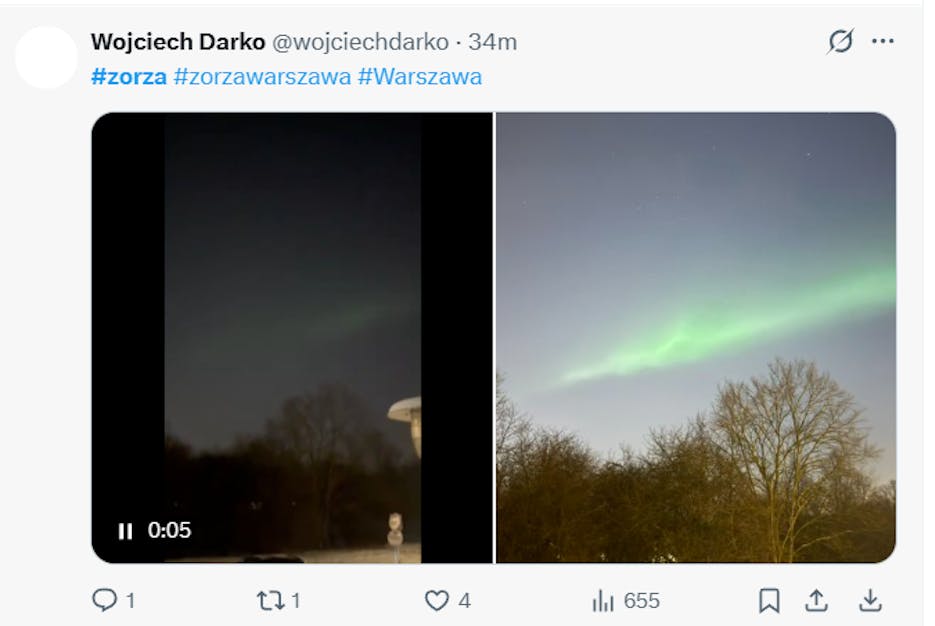Open the #zorzawarszawa hashtag link
935x626 pixels.
click(x=261, y=76)
